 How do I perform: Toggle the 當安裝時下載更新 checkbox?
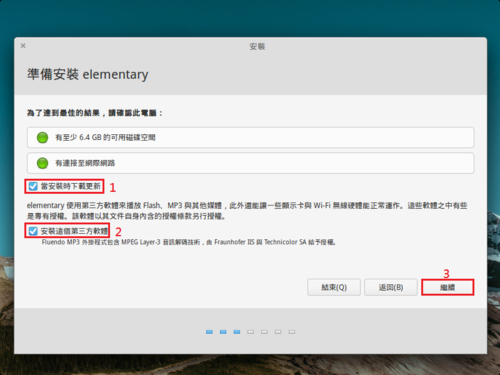point(33,186)
